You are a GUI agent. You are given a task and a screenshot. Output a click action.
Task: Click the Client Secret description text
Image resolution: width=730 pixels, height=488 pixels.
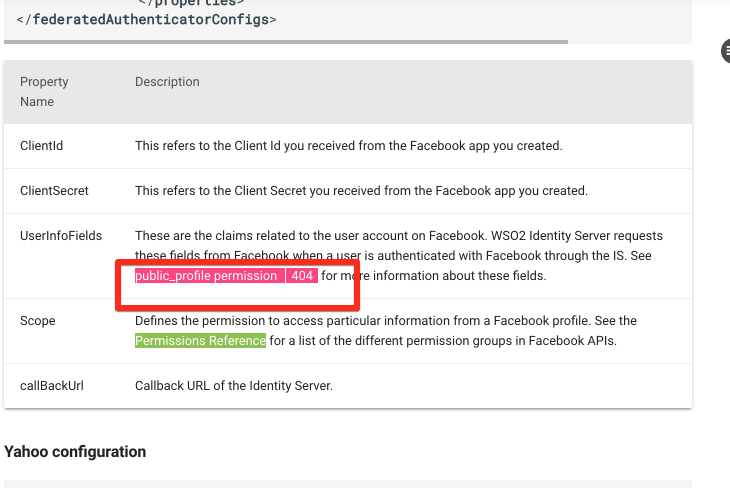[361, 191]
